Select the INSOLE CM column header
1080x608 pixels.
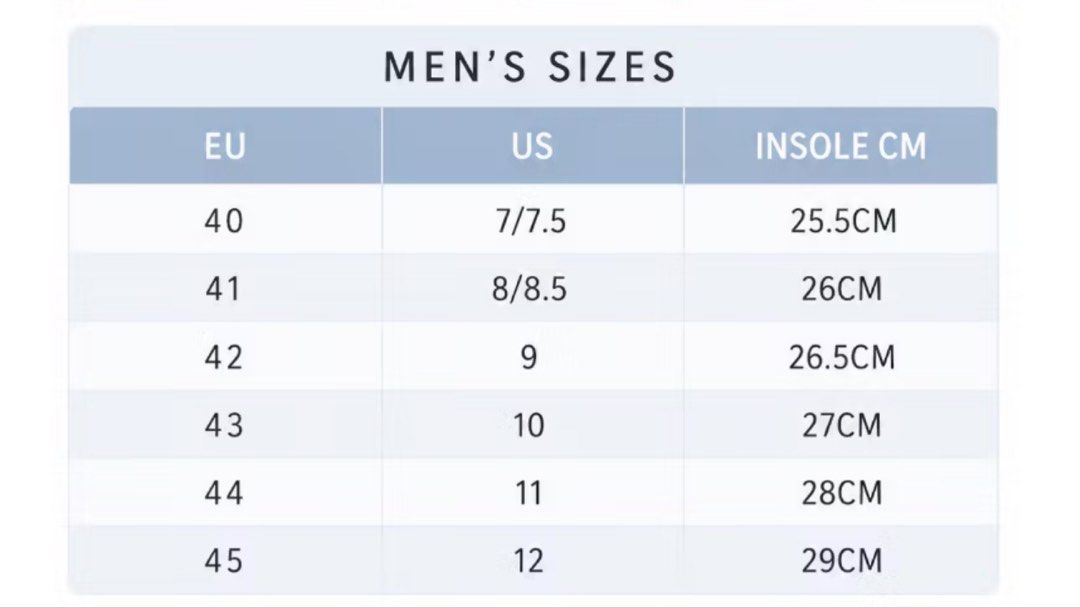point(840,146)
